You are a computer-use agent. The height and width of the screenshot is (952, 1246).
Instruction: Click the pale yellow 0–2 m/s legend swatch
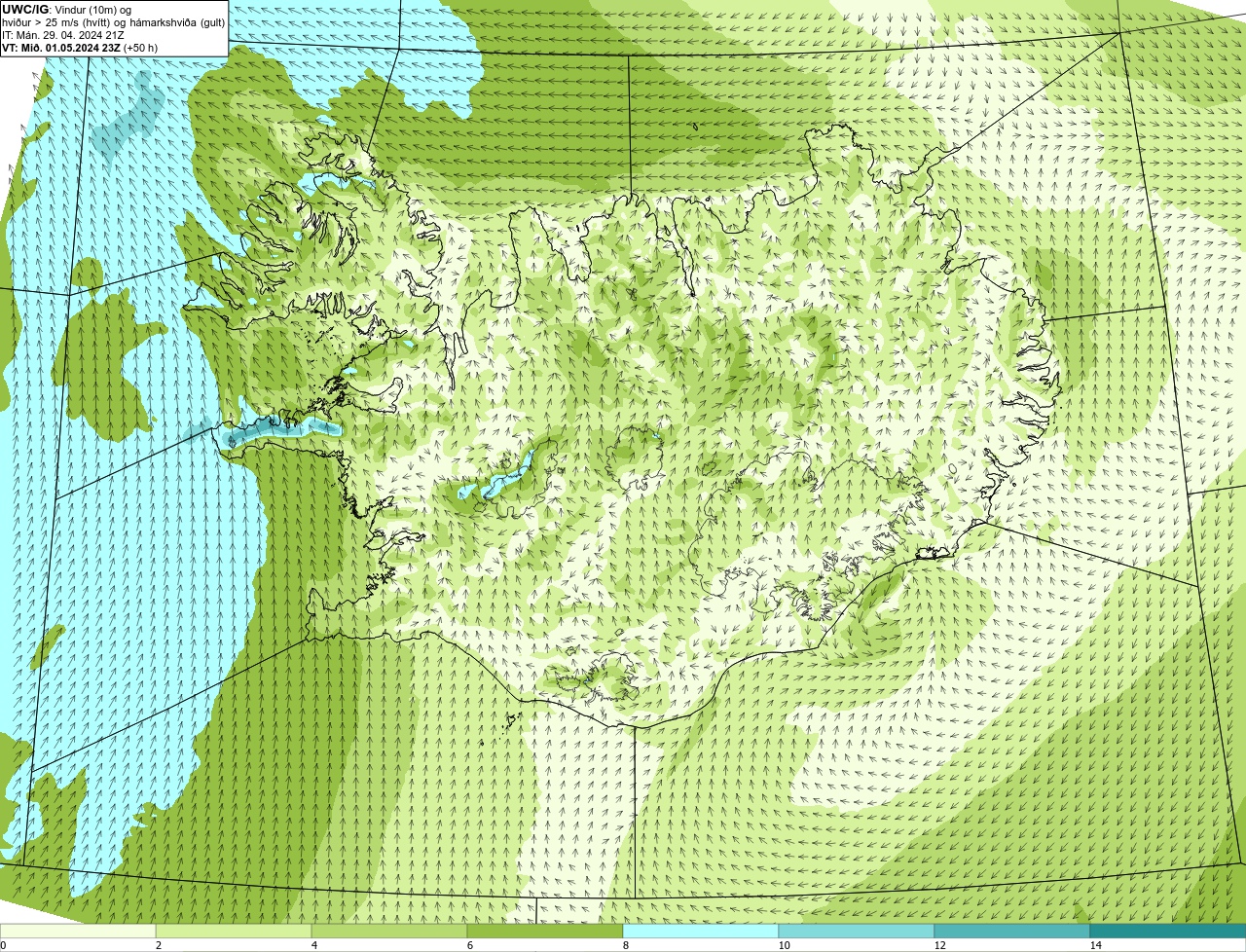tap(78, 931)
